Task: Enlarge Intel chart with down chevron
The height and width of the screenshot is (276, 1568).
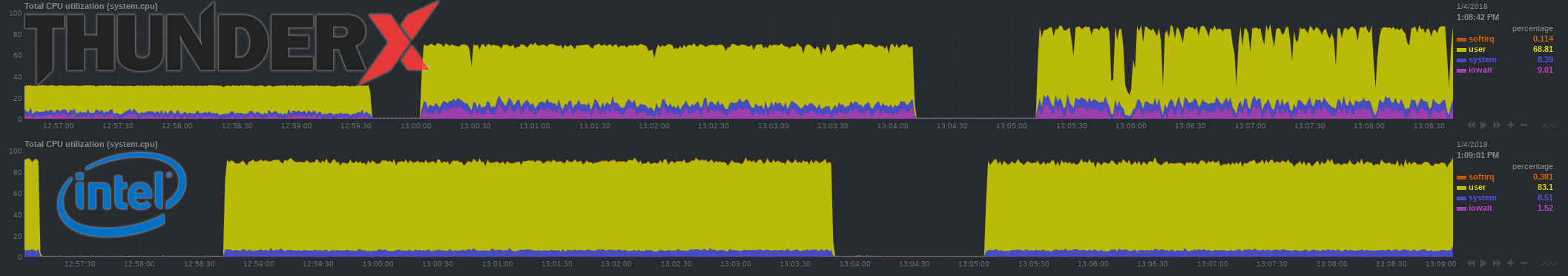Action: click(1554, 264)
